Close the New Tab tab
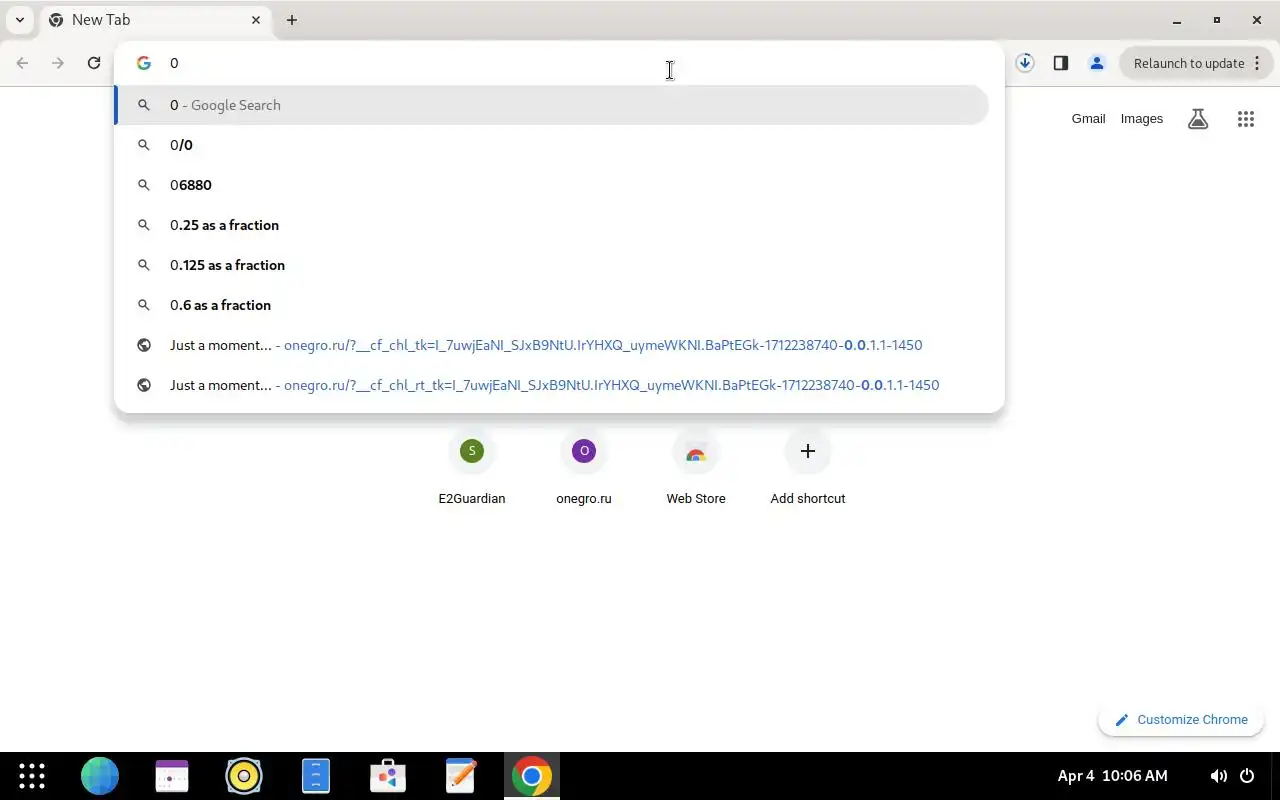 pyautogui.click(x=256, y=20)
